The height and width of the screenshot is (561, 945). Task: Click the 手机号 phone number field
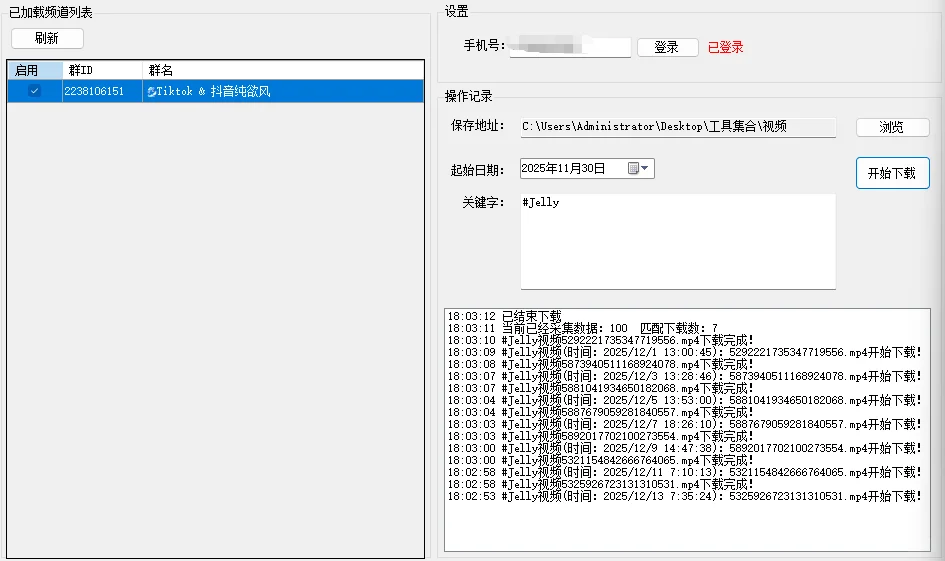click(570, 46)
